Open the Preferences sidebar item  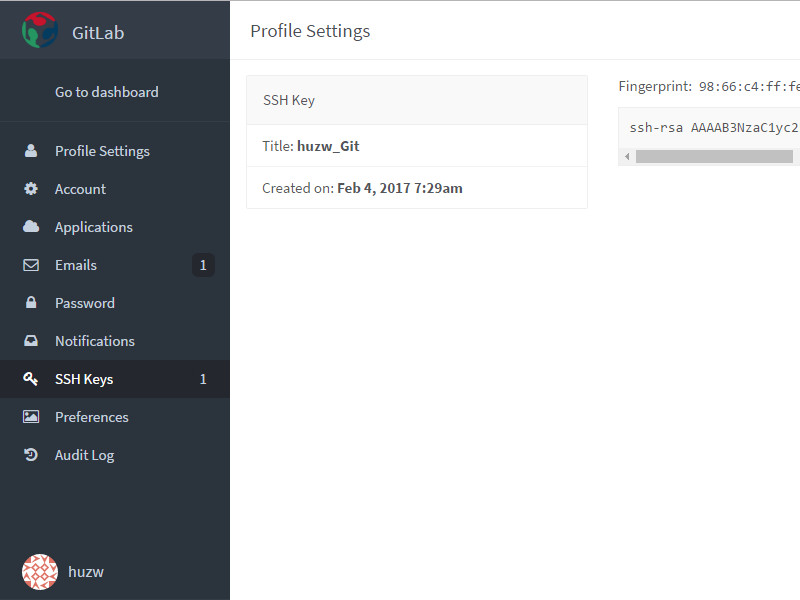[x=91, y=417]
